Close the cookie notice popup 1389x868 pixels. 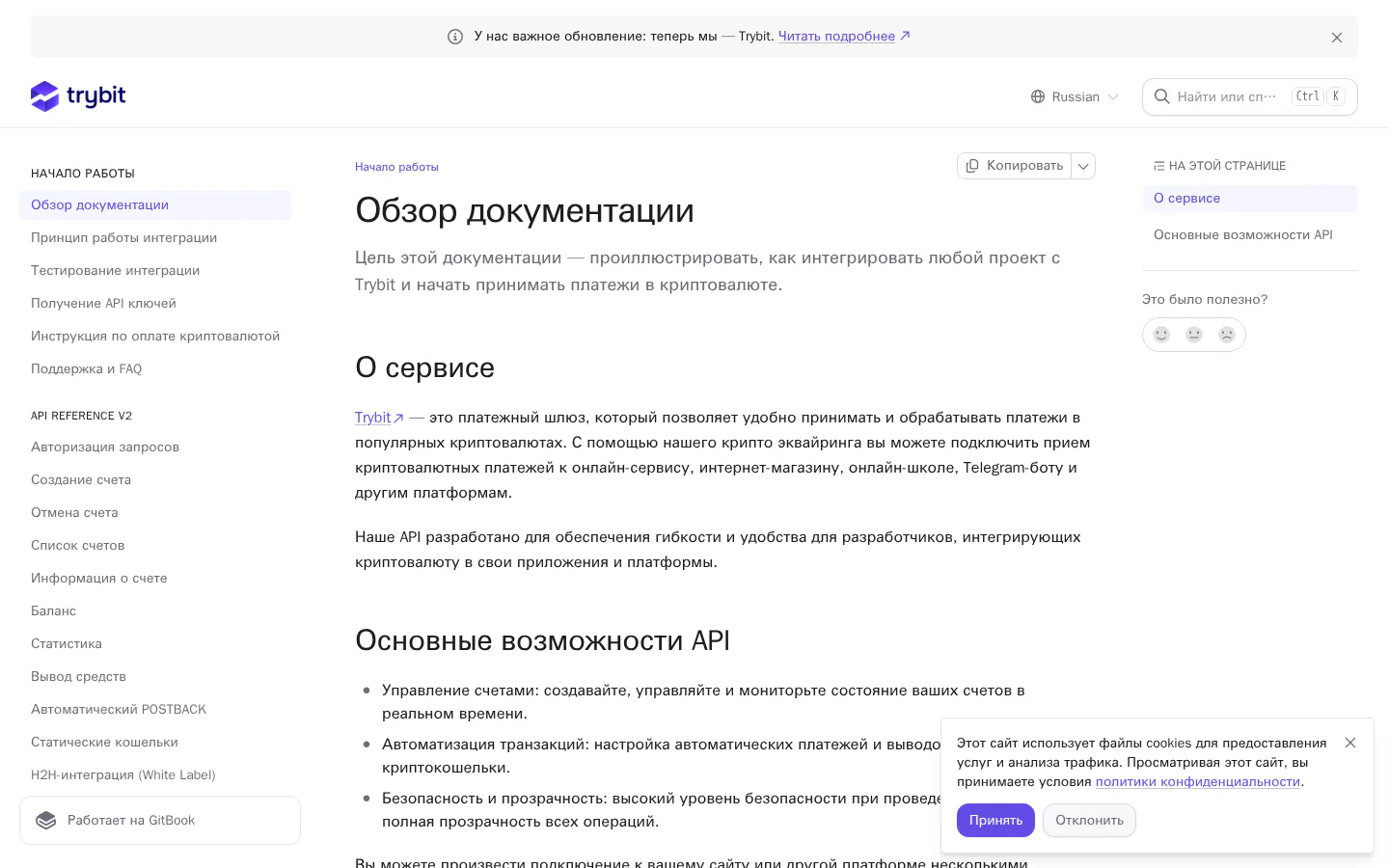point(1350,743)
